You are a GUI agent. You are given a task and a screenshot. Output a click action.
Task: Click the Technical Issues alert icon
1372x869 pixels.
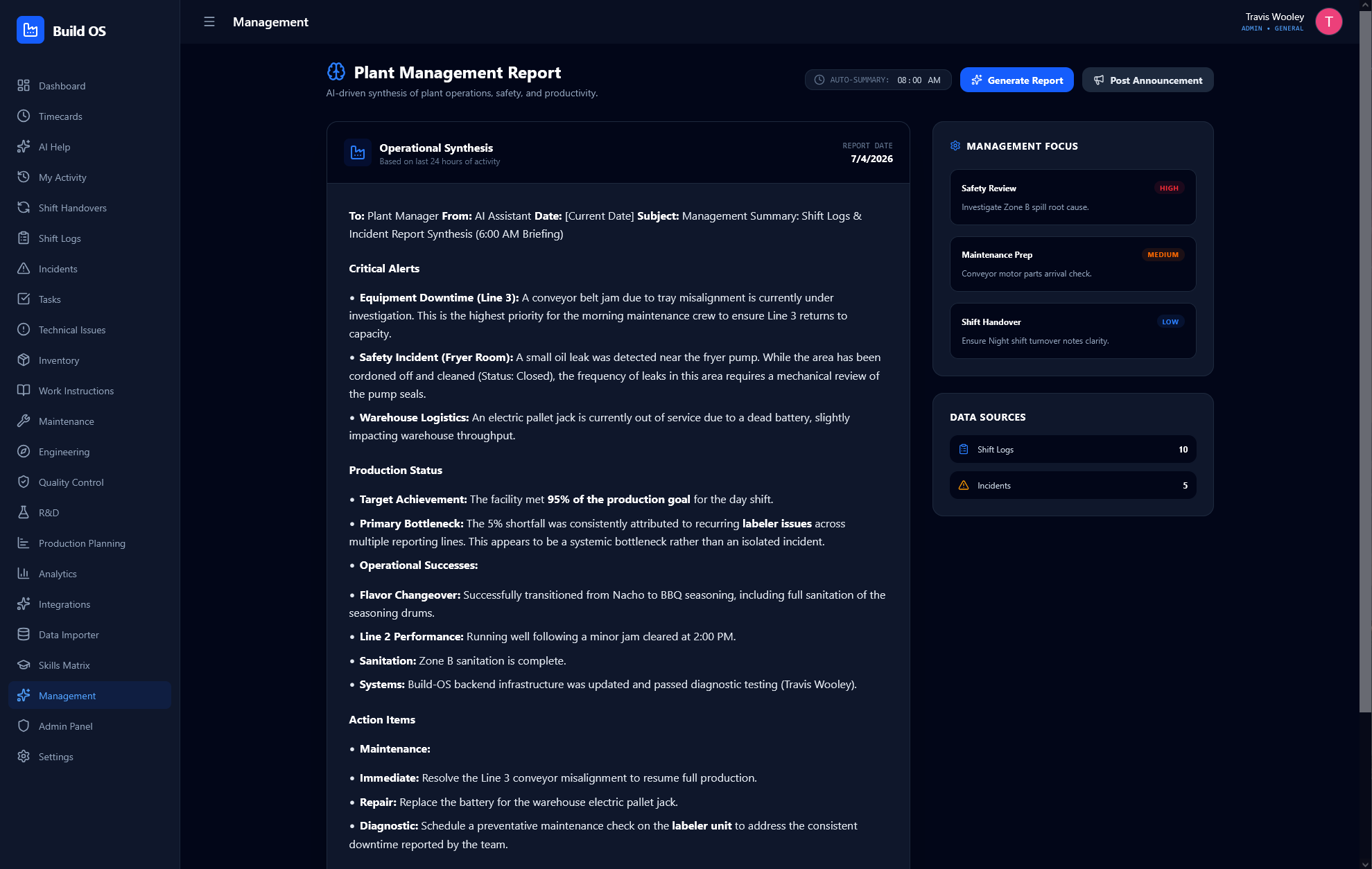[24, 329]
